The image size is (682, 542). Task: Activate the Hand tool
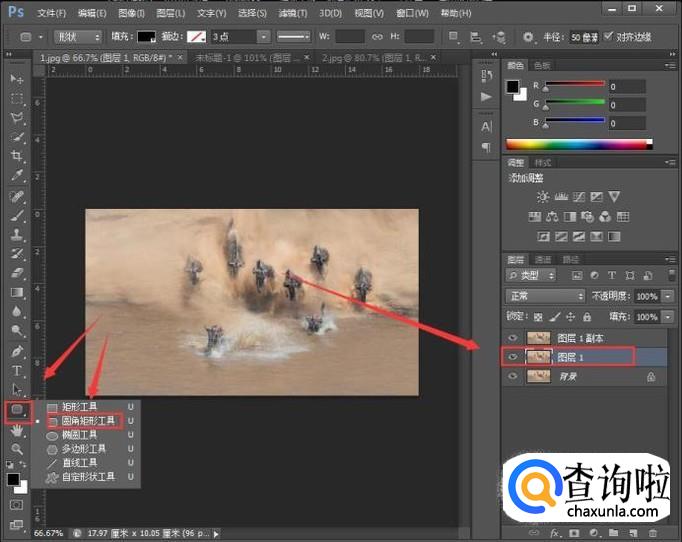tap(17, 431)
